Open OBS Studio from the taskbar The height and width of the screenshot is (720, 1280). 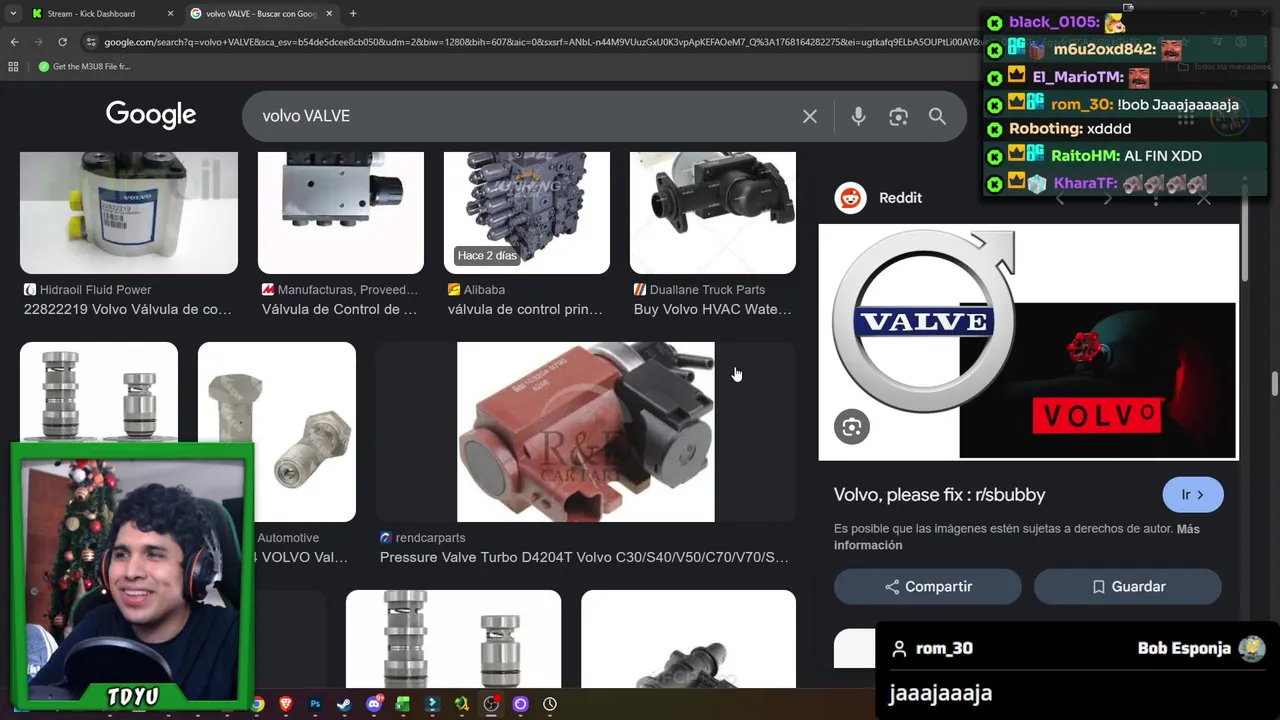click(x=491, y=704)
